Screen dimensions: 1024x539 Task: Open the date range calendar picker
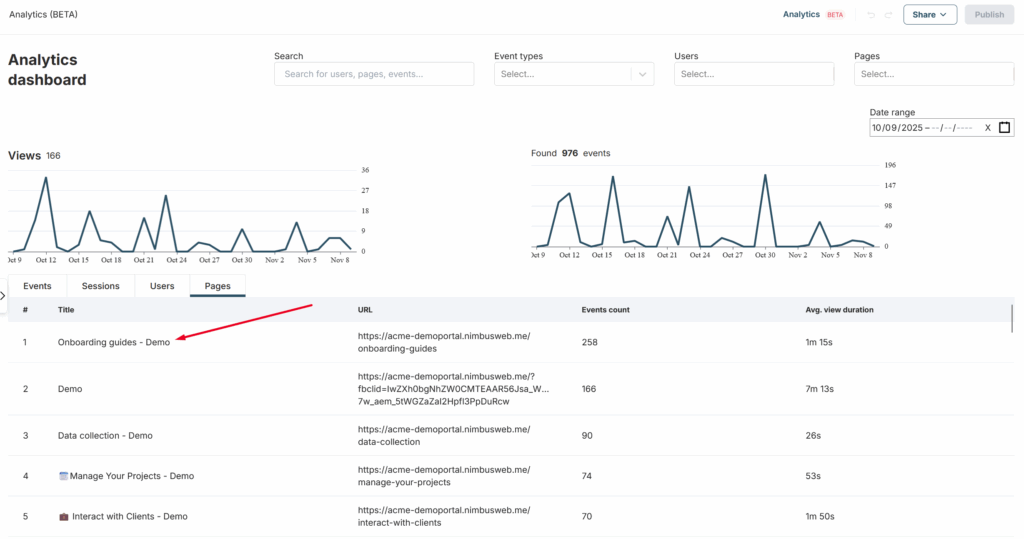click(x=1004, y=127)
